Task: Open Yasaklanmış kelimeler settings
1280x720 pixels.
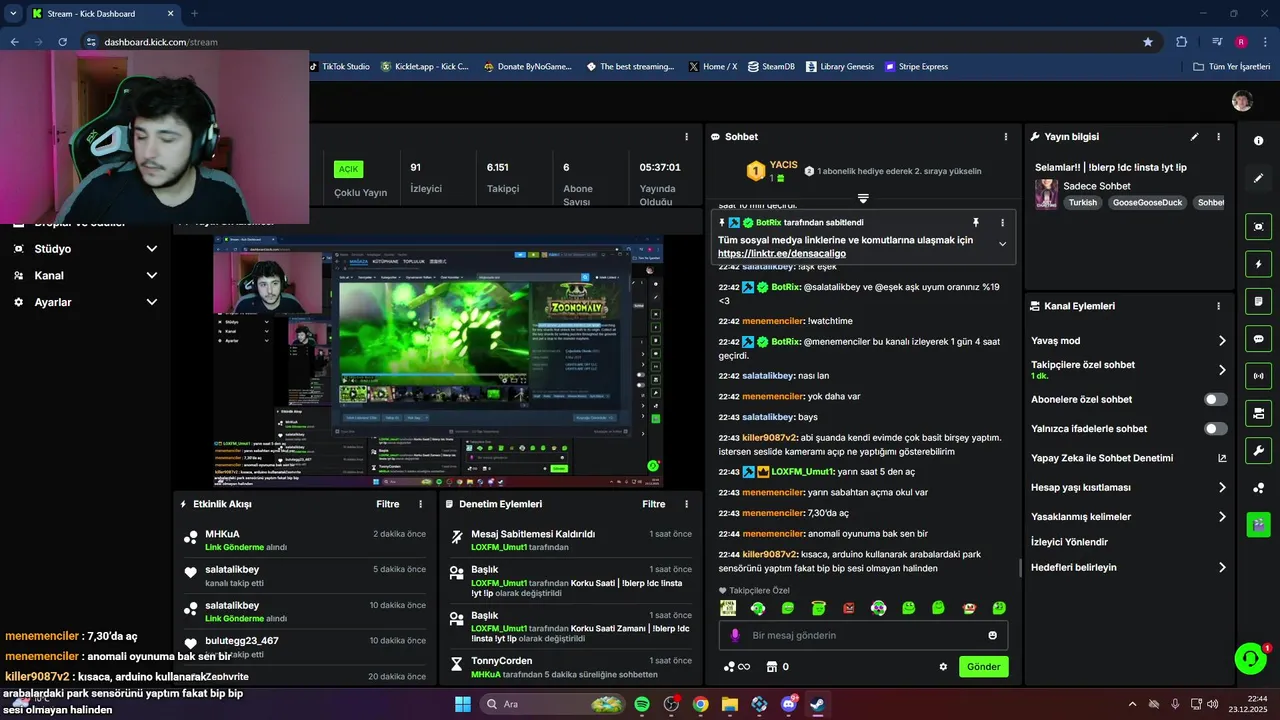Action: pyautogui.click(x=1221, y=517)
